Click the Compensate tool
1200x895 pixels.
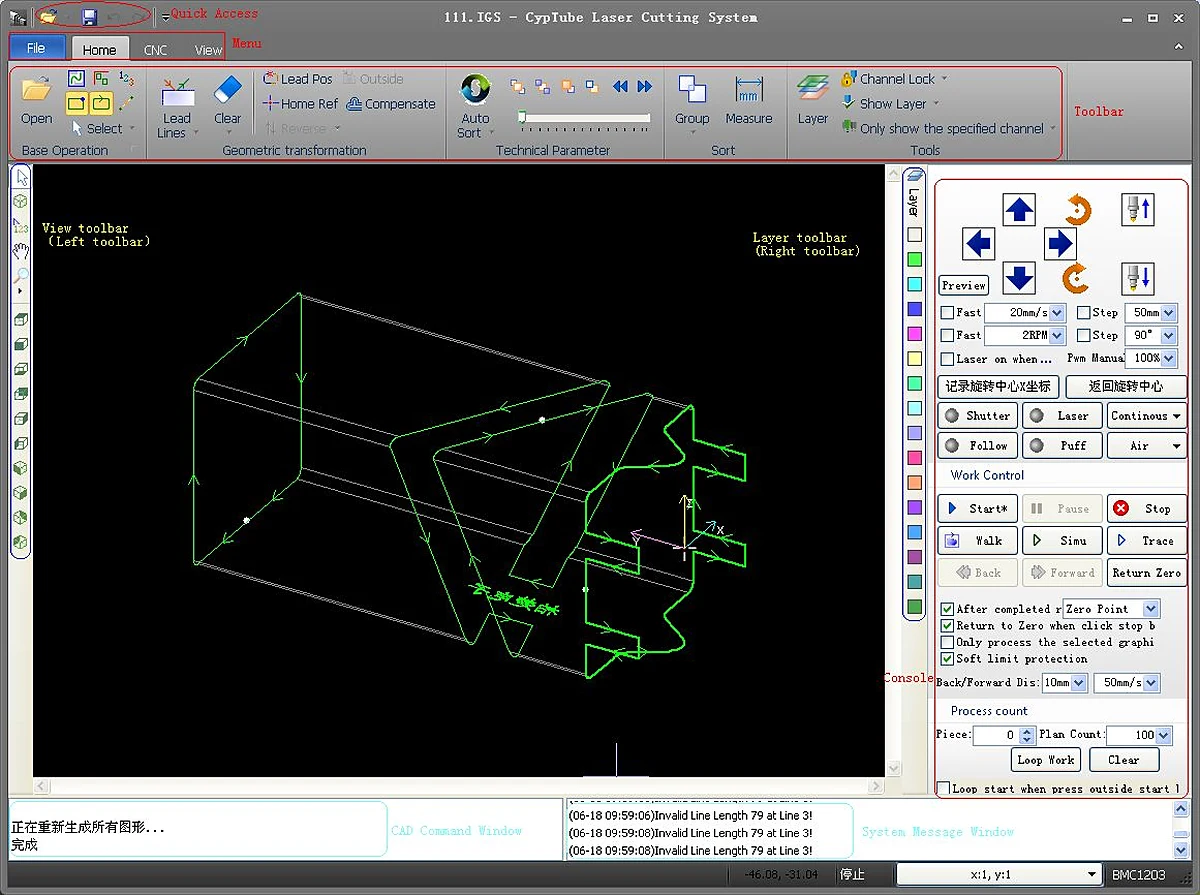(391, 104)
